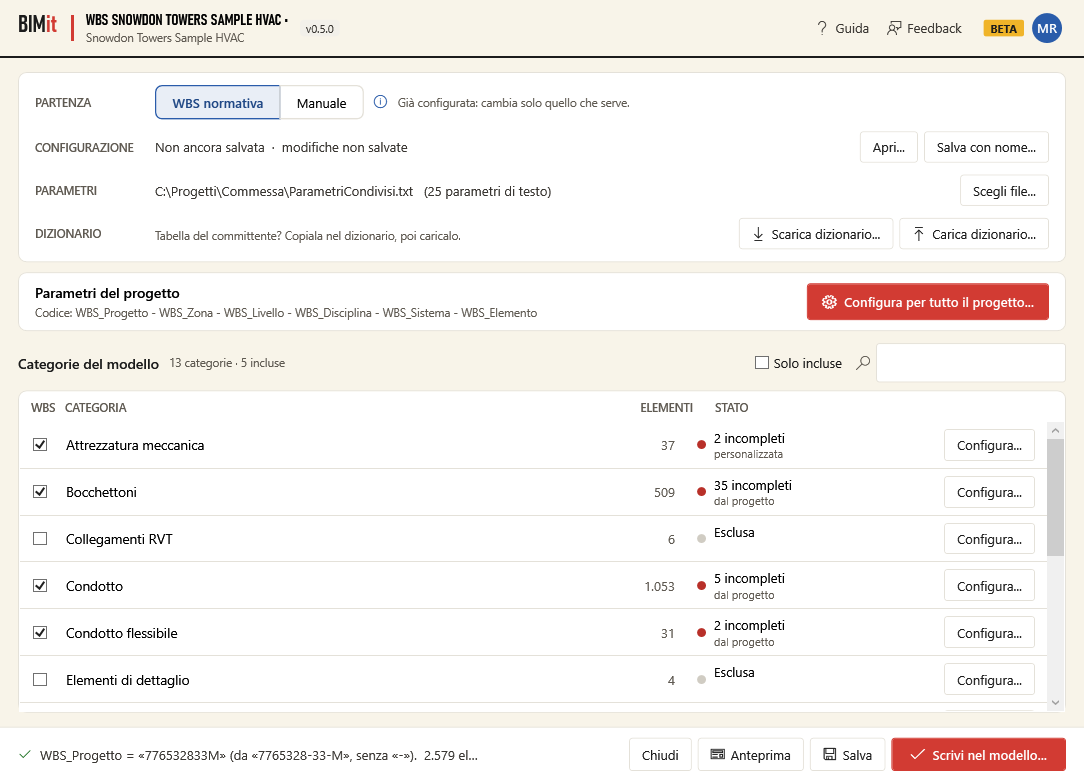Click Configura... for Bocchettoni
Image resolution: width=1084 pixels, height=781 pixels.
pyautogui.click(x=989, y=492)
